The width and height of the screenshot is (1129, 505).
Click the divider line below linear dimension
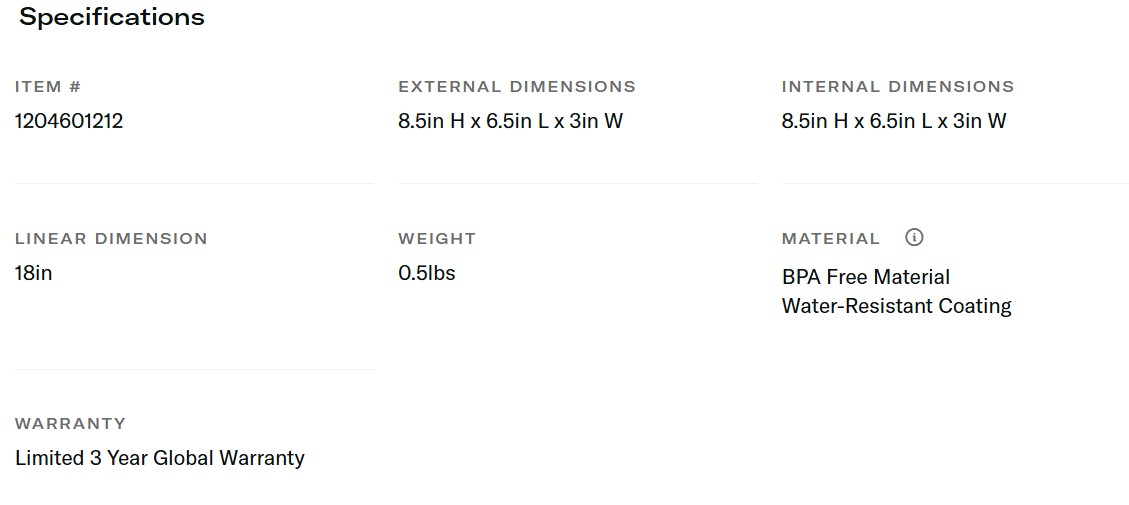194,370
